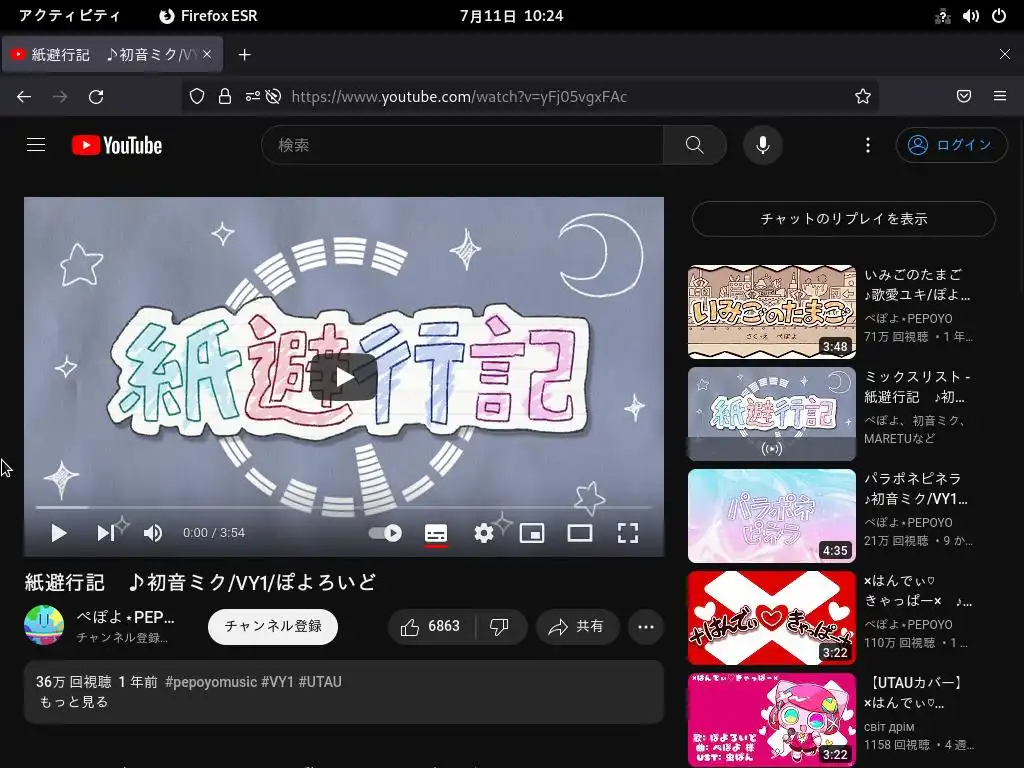The height and width of the screenshot is (768, 1024).
Task: Like the video with 6863 likes
Action: (431, 627)
